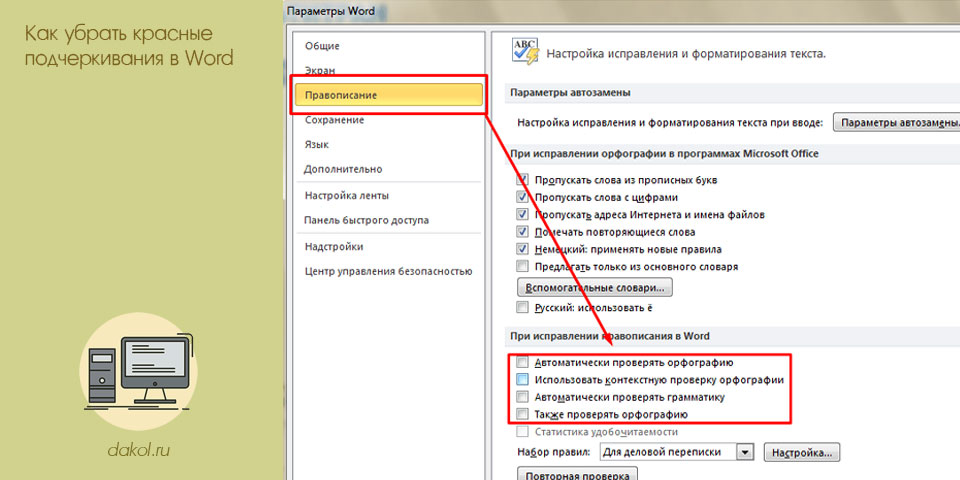Viewport: 960px width, 480px height.
Task: Toggle Помечать повторяющиеся слова
Action: 522,232
